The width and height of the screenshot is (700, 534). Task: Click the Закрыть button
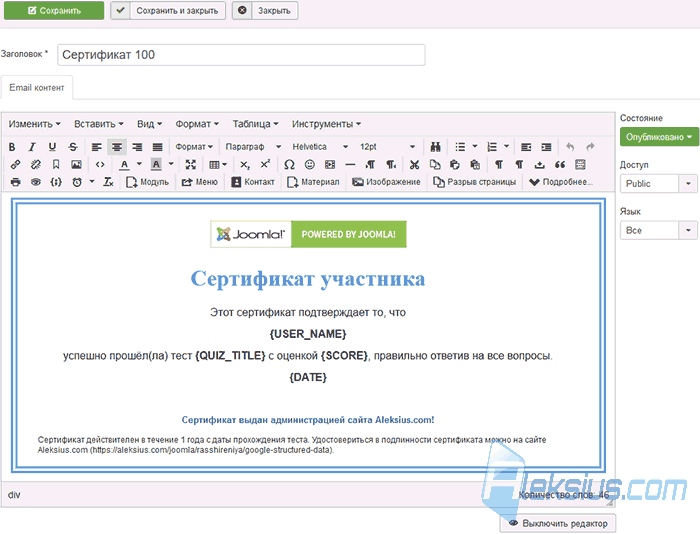coord(265,10)
